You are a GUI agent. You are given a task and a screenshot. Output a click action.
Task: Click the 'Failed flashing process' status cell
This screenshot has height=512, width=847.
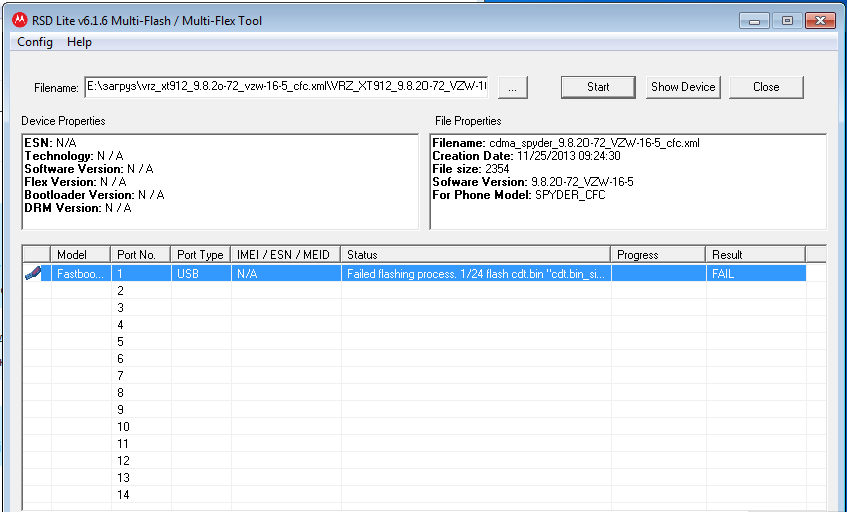point(476,274)
